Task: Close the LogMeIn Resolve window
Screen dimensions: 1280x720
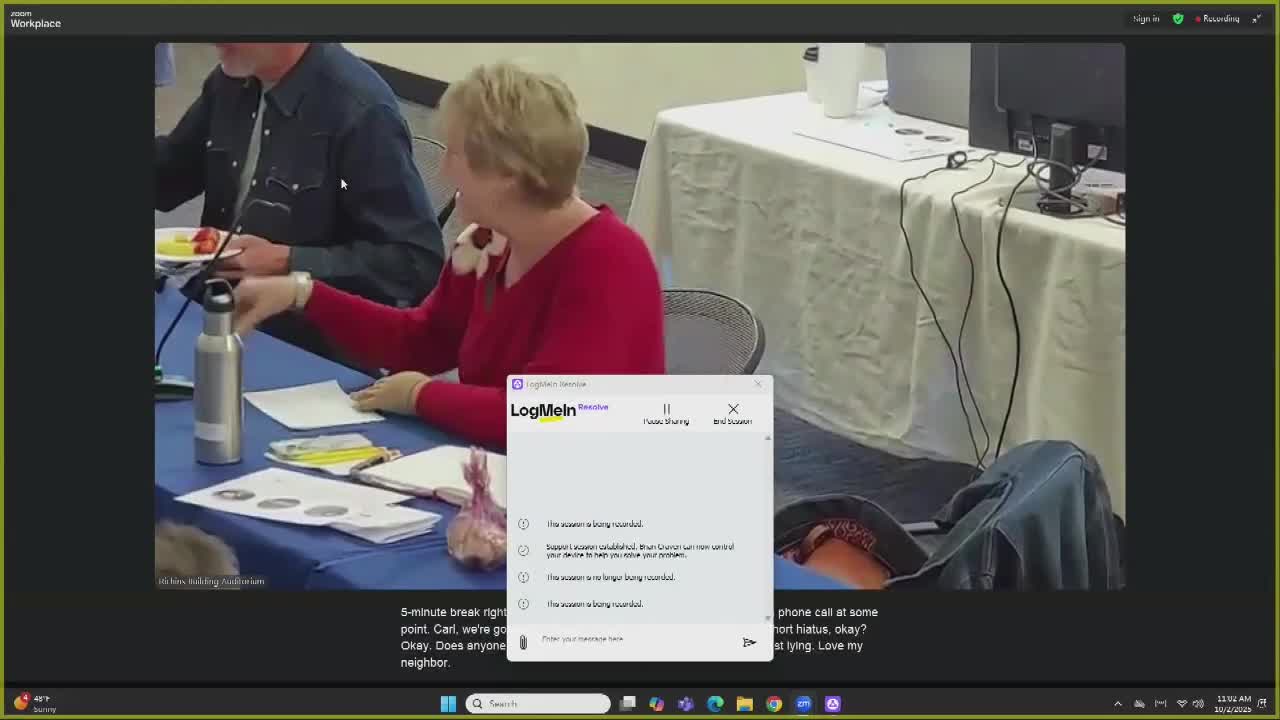Action: pos(758,384)
